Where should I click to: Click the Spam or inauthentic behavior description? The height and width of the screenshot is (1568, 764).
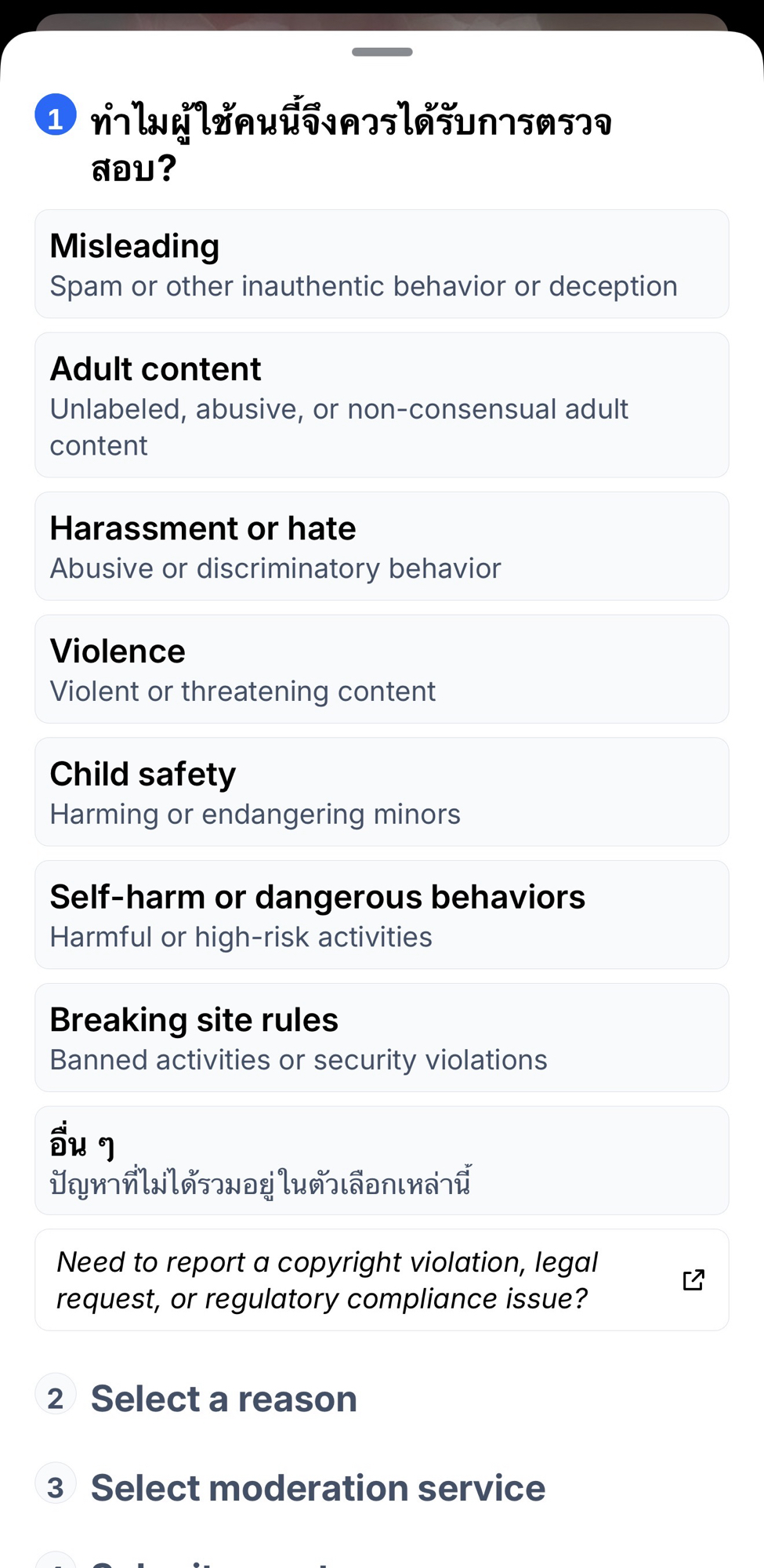pyautogui.click(x=364, y=286)
